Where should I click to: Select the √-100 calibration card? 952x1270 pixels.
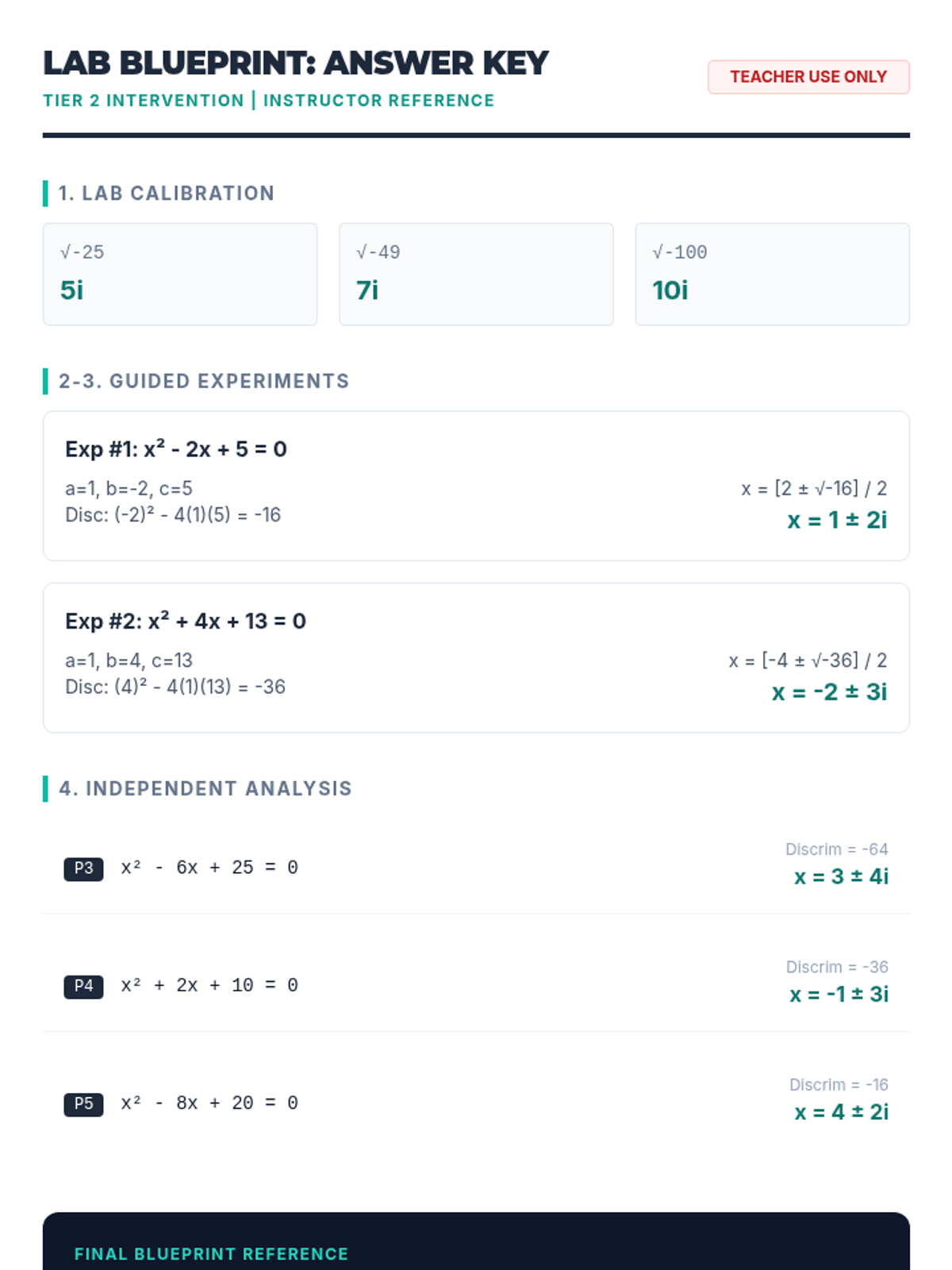point(772,274)
